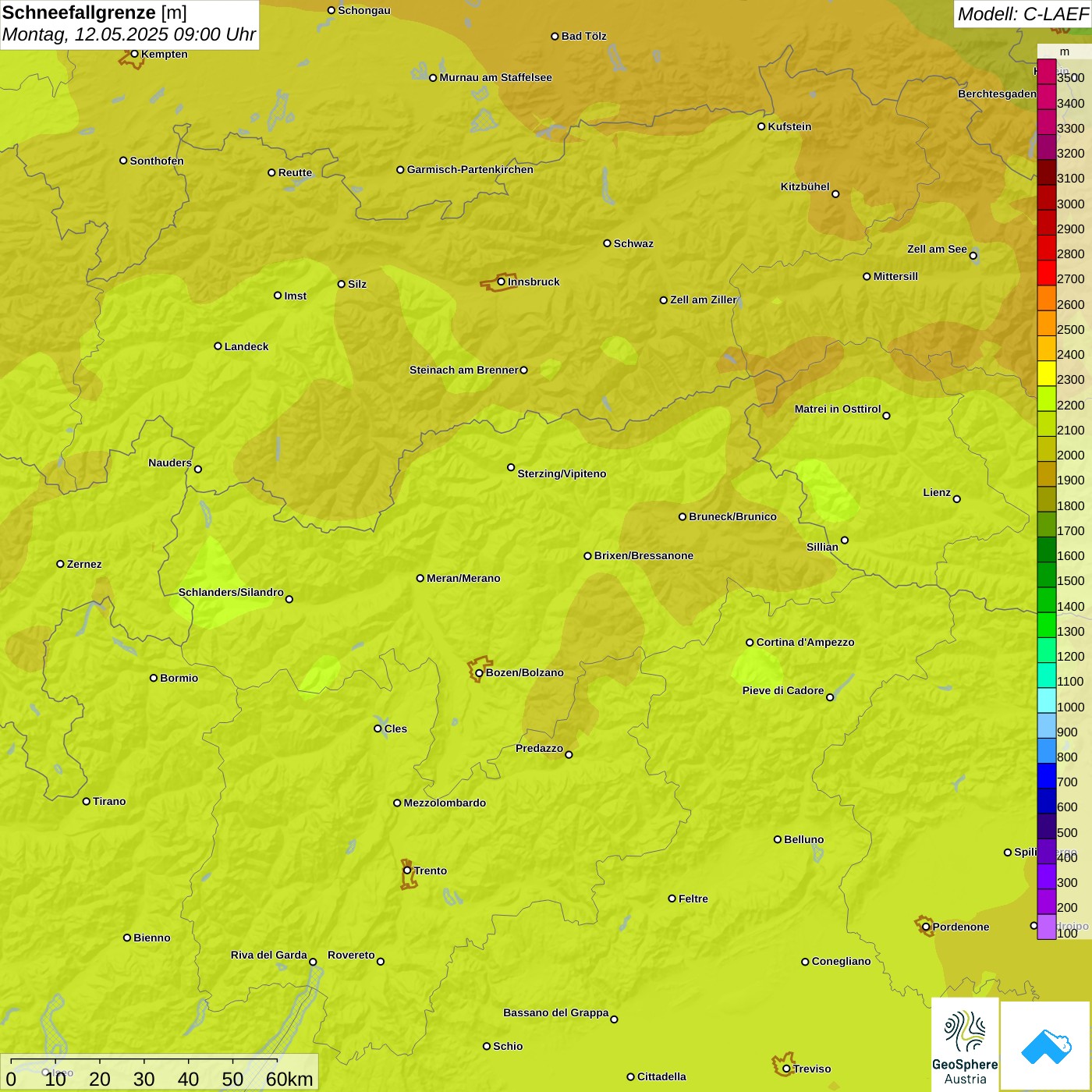
Task: Select the Belluno location dot
Action: point(778,839)
